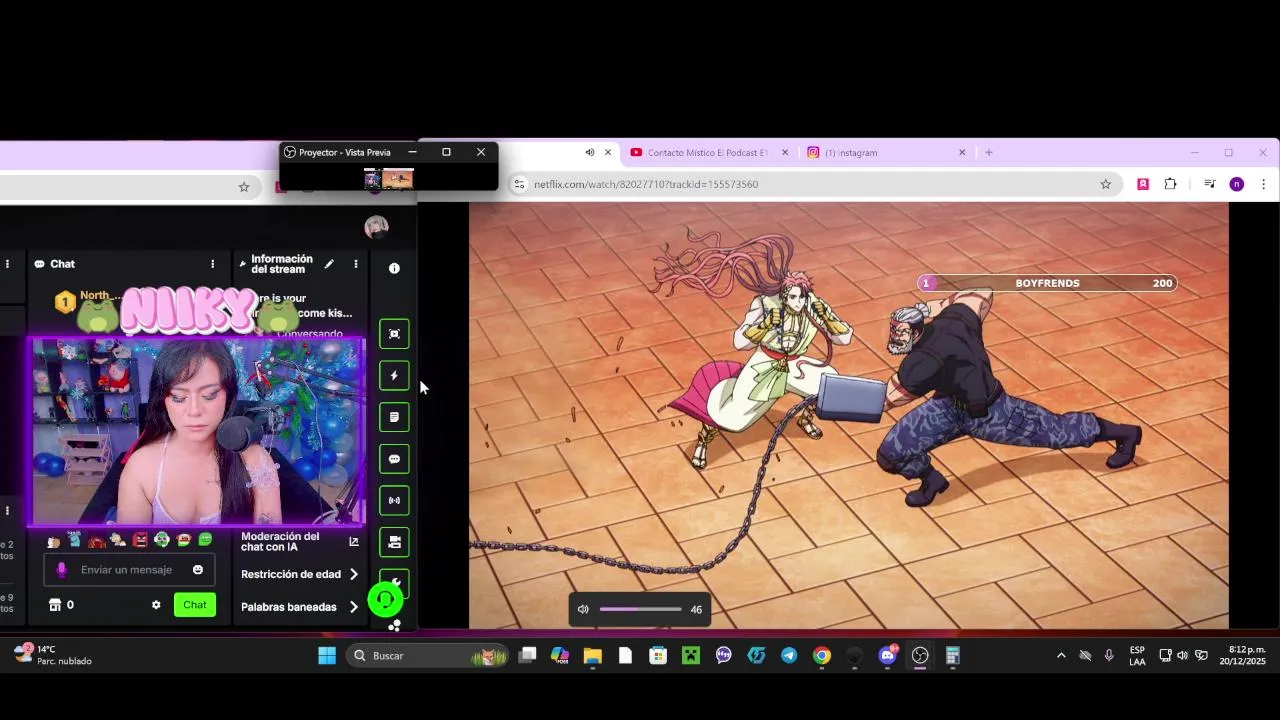The width and height of the screenshot is (1280, 720).
Task: Bookmark the left browser page with star
Action: [x=244, y=187]
